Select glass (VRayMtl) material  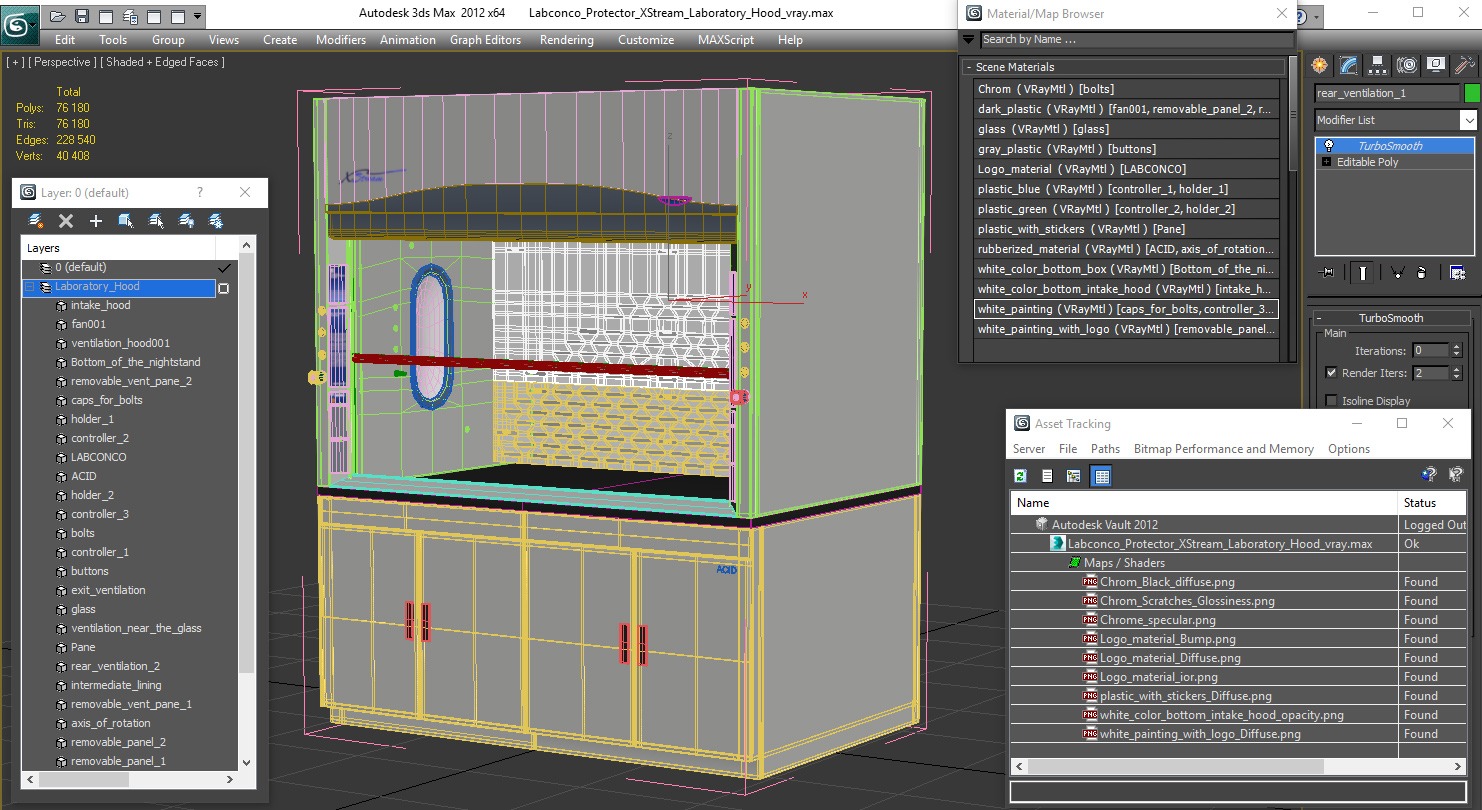tap(1126, 129)
